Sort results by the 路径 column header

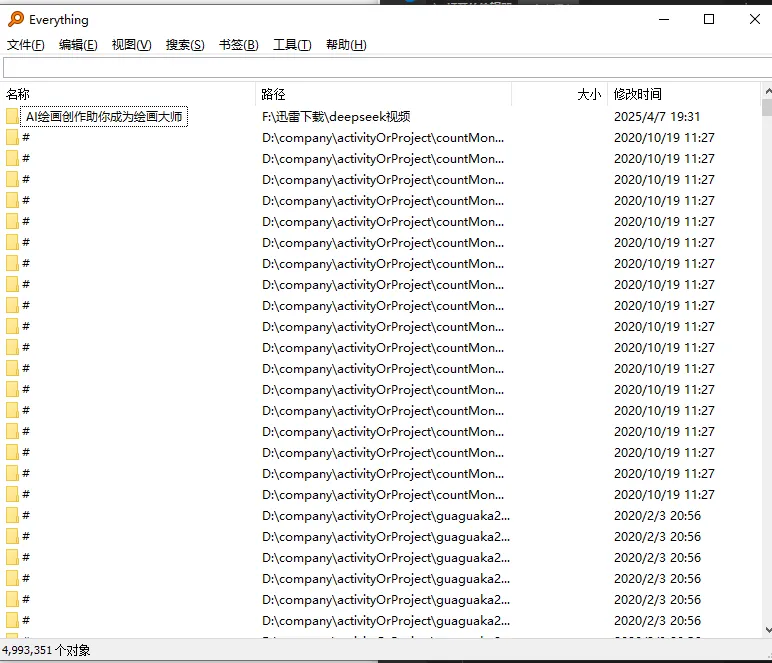tap(384, 94)
